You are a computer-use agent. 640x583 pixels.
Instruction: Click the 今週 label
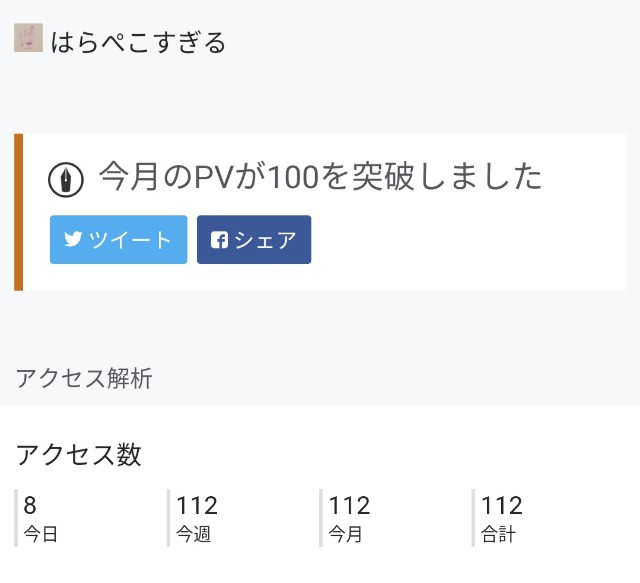click(x=193, y=534)
